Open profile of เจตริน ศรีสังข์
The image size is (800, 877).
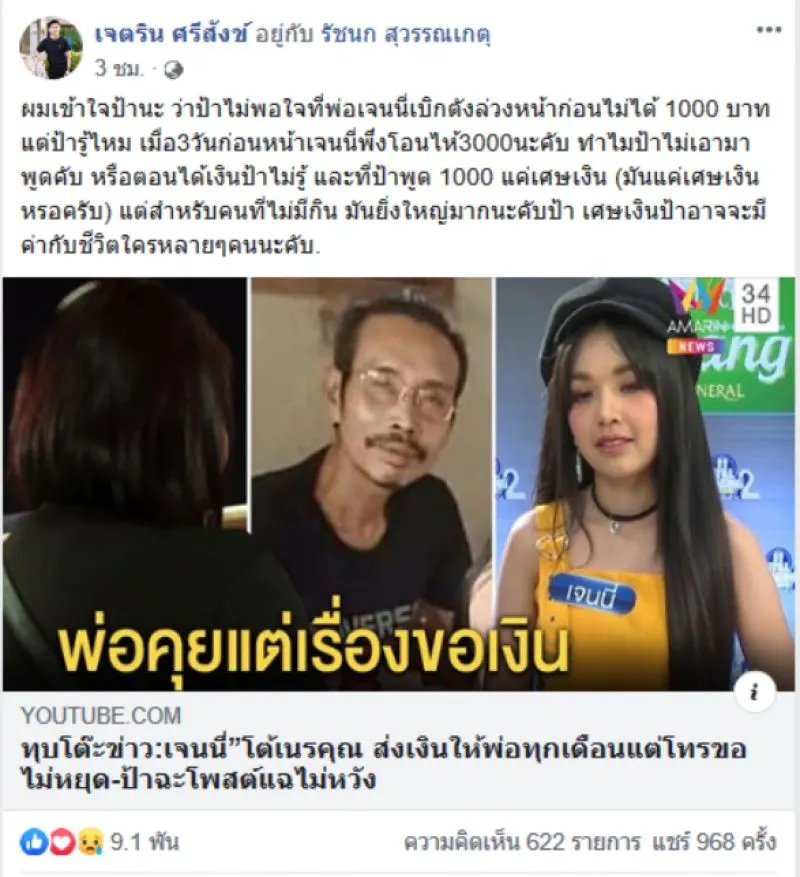(x=170, y=35)
